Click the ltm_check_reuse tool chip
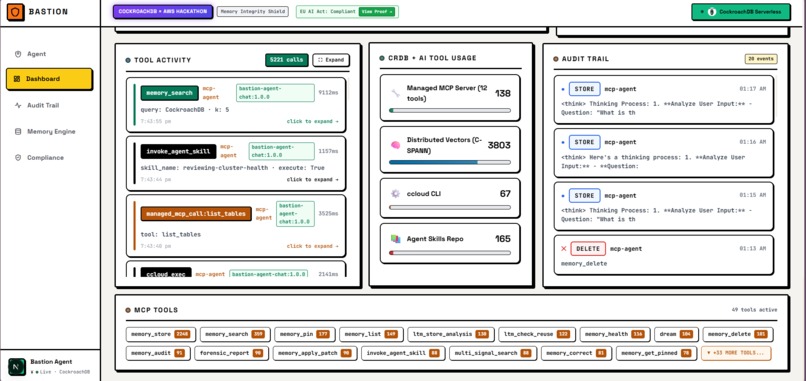Screen dimensions: 806x381 tap(537, 334)
